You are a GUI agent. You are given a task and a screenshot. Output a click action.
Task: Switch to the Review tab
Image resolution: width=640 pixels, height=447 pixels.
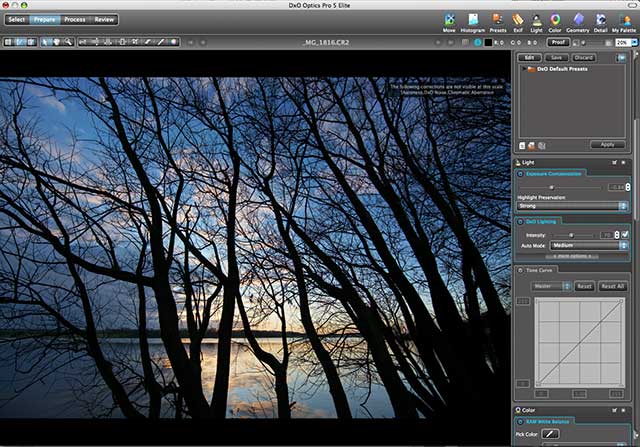click(x=104, y=20)
